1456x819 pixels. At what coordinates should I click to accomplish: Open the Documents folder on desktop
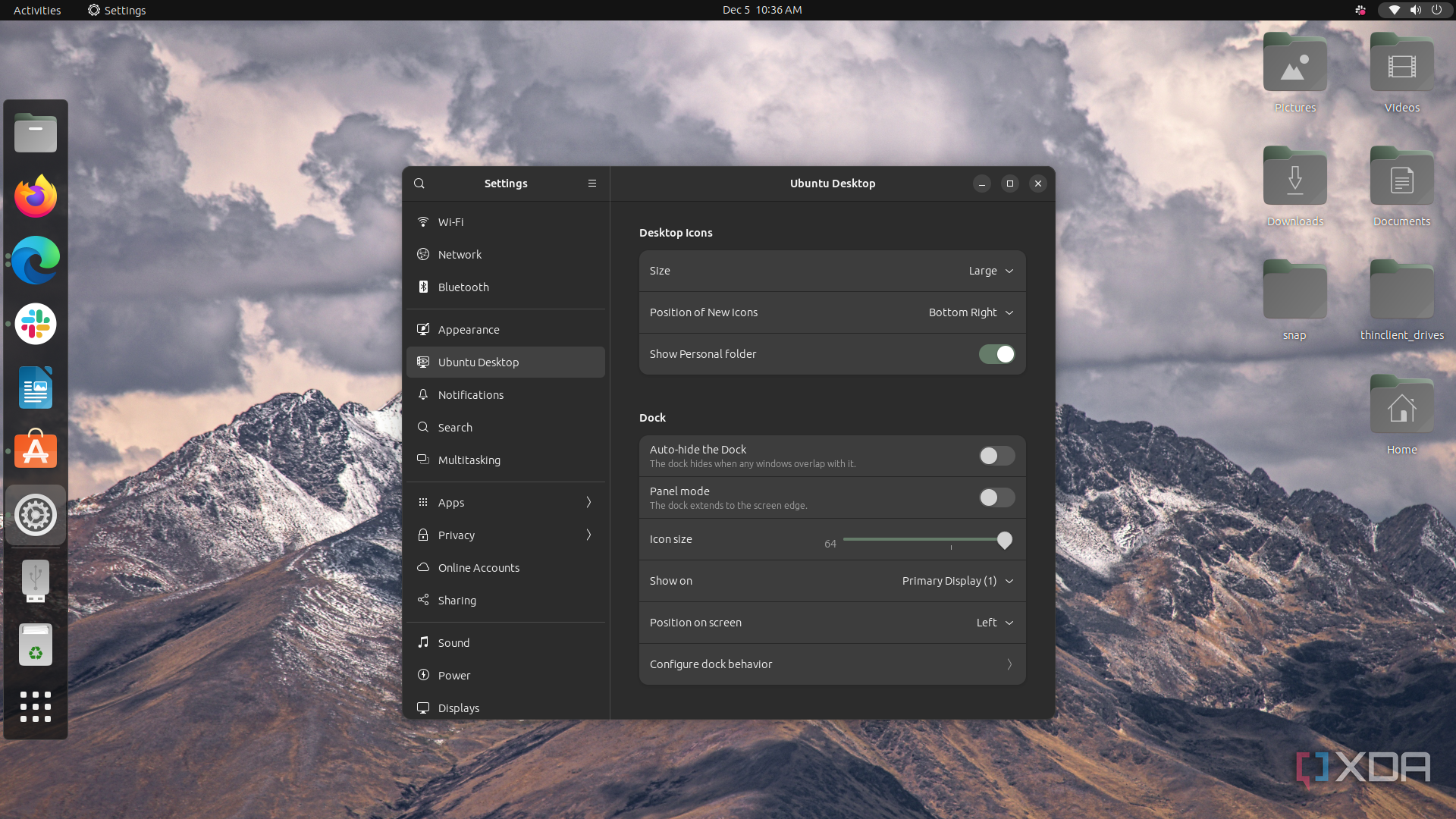[x=1402, y=187]
